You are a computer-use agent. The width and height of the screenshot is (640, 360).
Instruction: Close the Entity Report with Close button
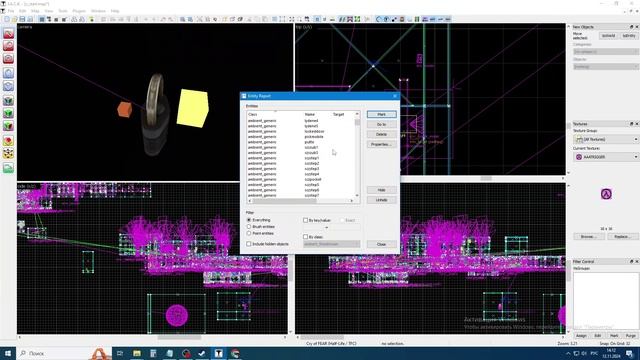pyautogui.click(x=381, y=244)
